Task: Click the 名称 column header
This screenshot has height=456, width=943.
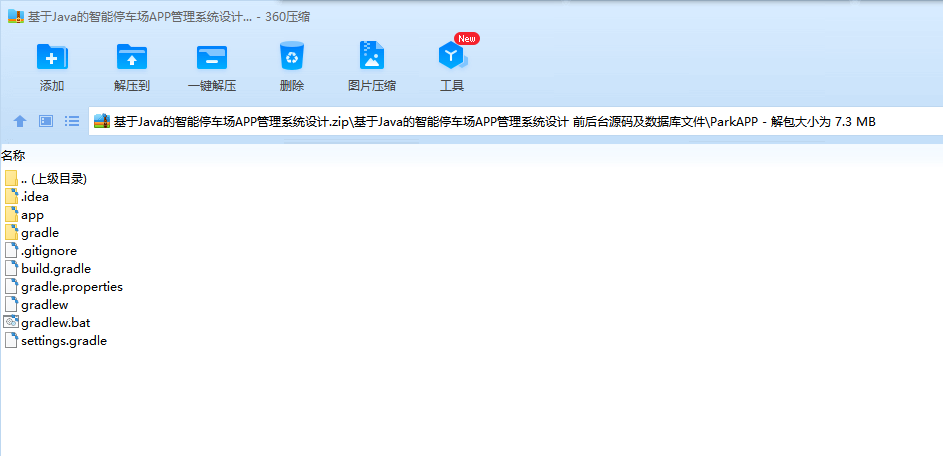Action: [13, 156]
